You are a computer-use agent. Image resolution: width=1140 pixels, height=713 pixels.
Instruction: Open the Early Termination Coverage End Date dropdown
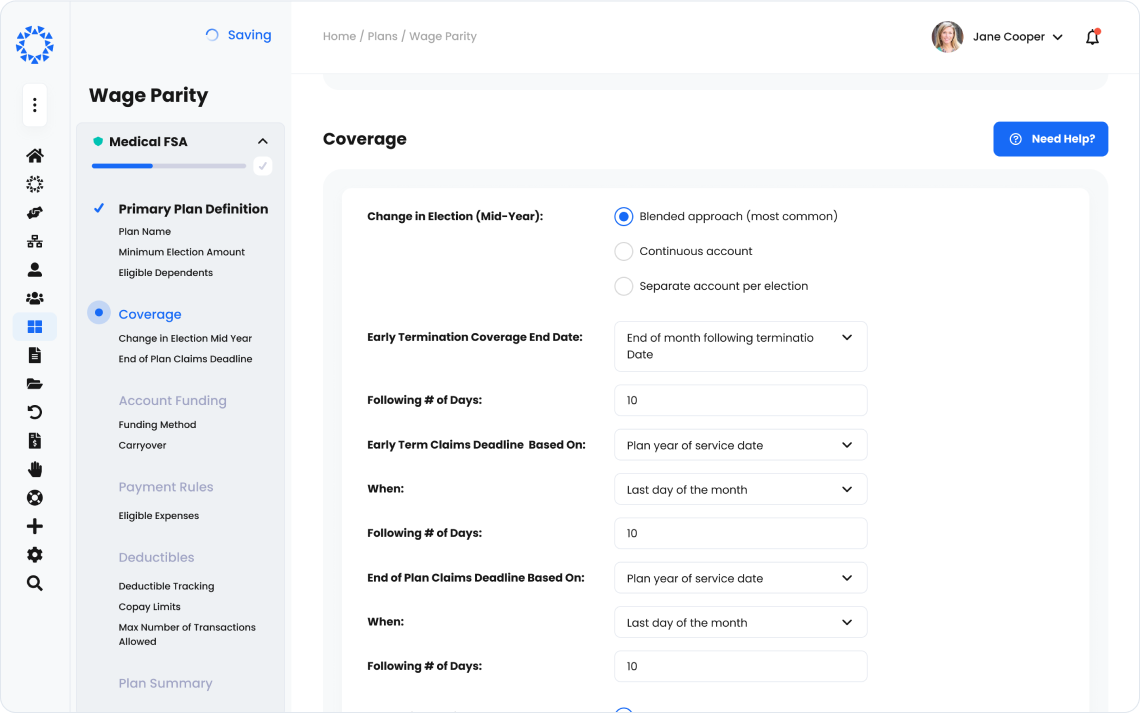[x=740, y=346]
